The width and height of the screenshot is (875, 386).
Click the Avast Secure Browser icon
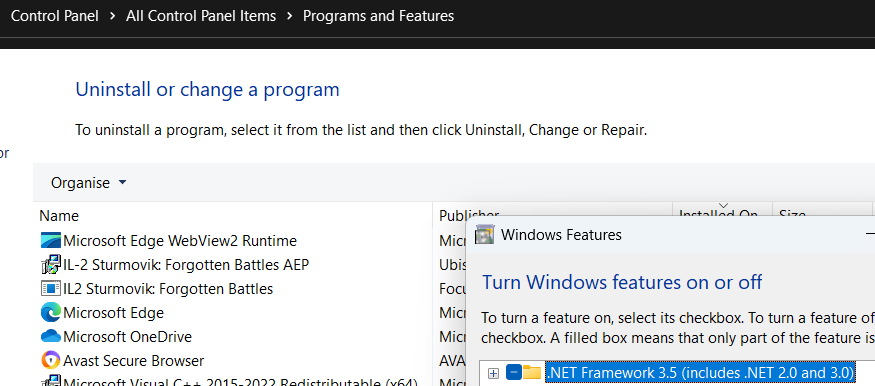51,360
